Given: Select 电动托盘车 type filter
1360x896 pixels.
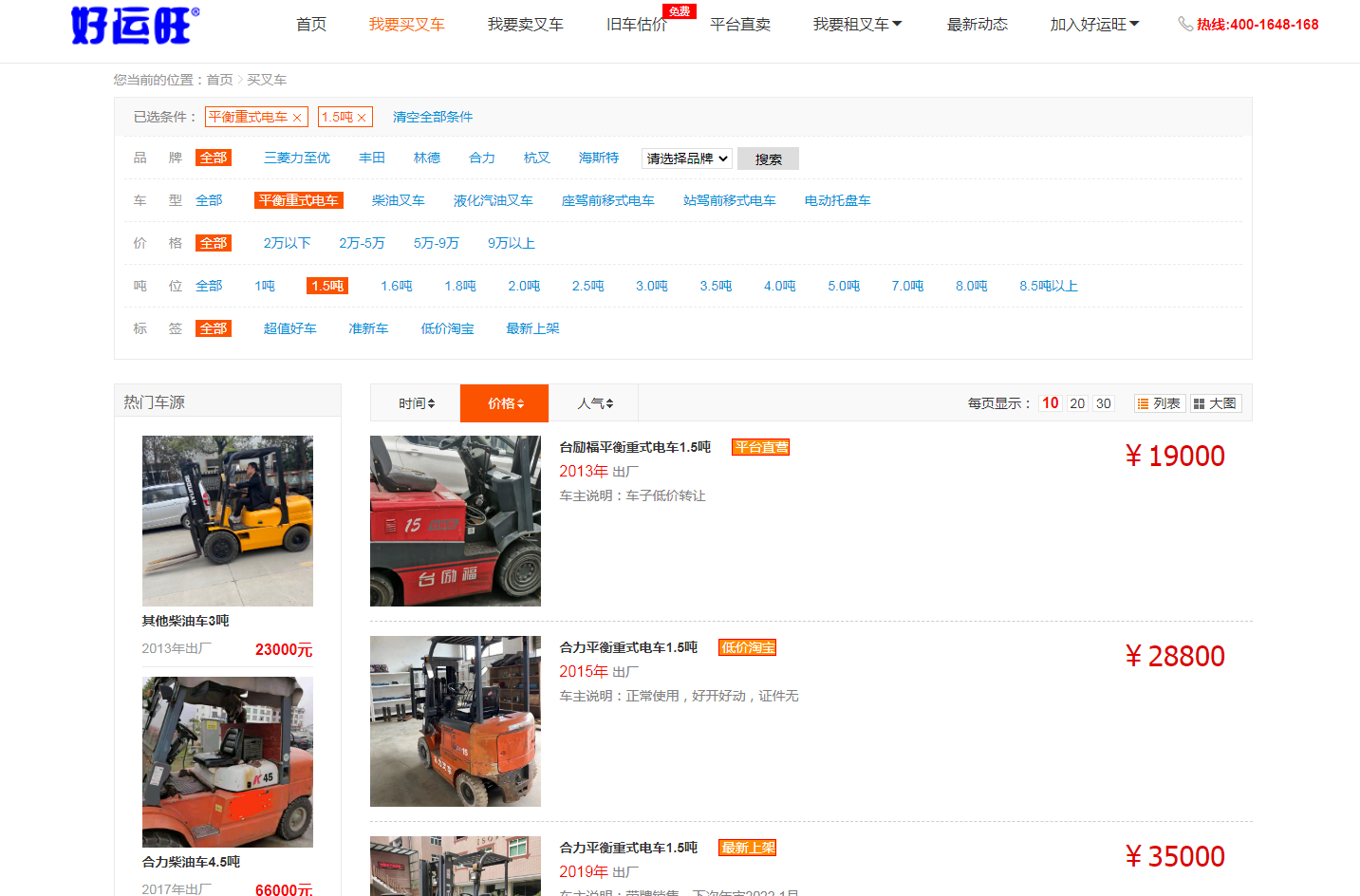Looking at the screenshot, I should tap(838, 200).
